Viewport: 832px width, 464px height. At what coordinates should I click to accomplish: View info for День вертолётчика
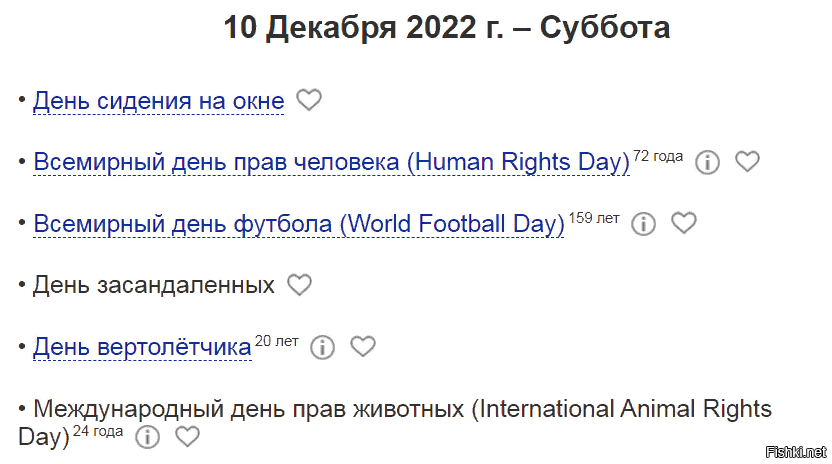[322, 347]
